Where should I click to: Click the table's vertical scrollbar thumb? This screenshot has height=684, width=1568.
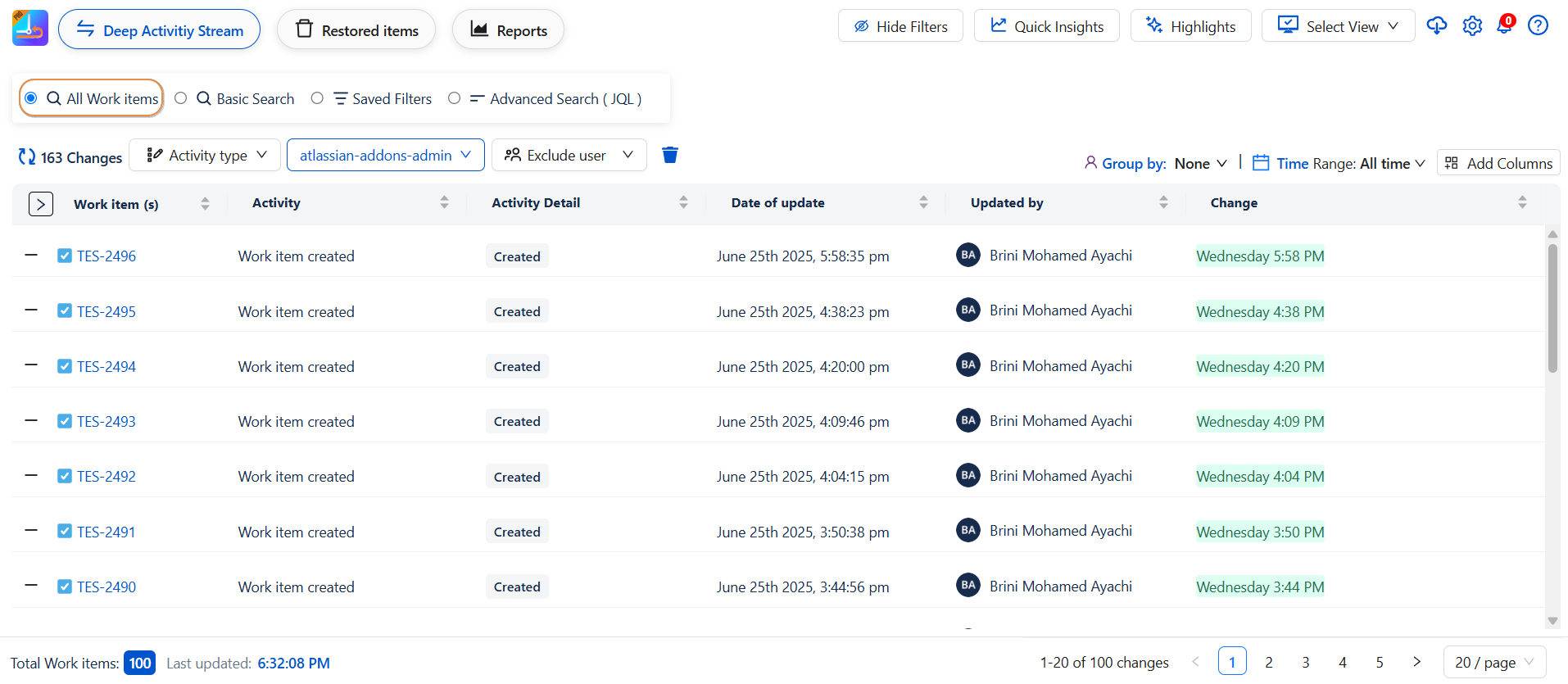pyautogui.click(x=1552, y=308)
